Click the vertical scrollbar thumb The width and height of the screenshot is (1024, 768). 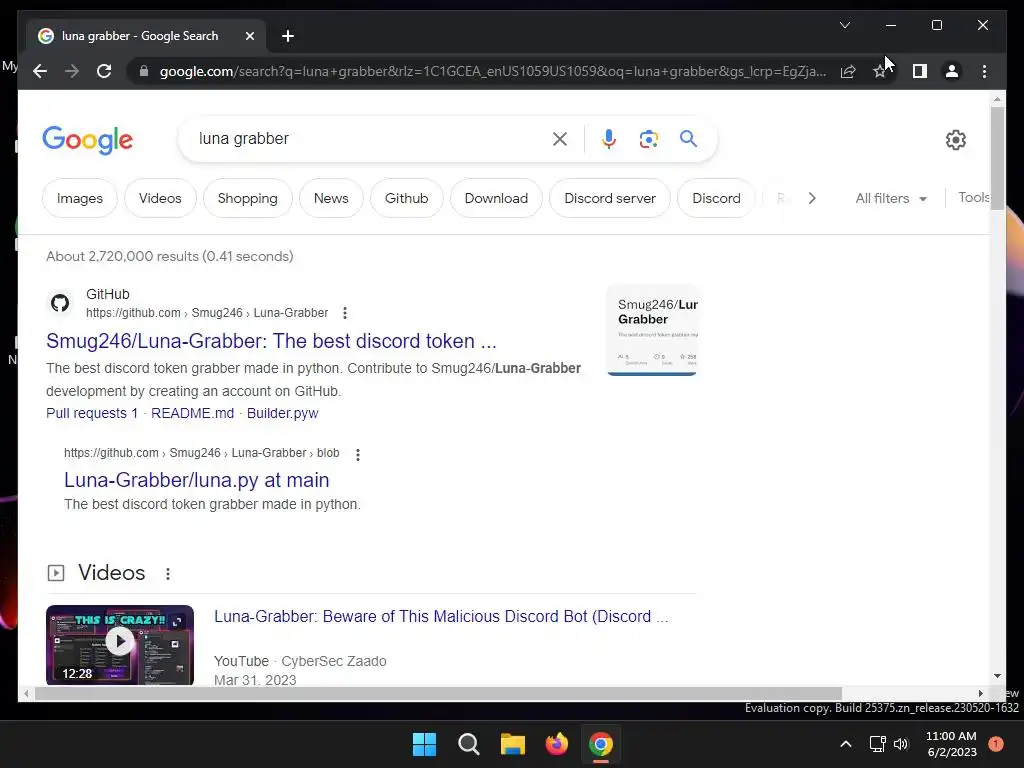pos(997,159)
